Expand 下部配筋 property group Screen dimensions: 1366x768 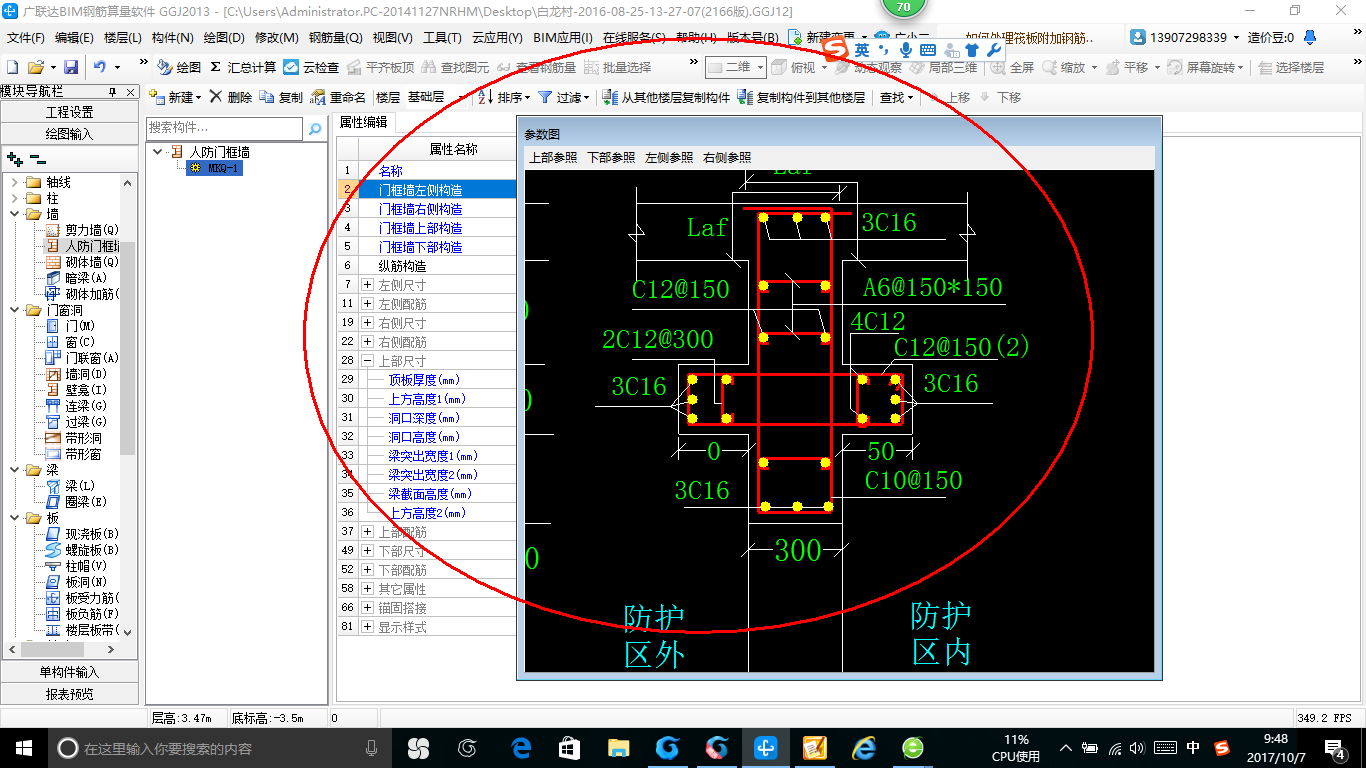[368, 570]
